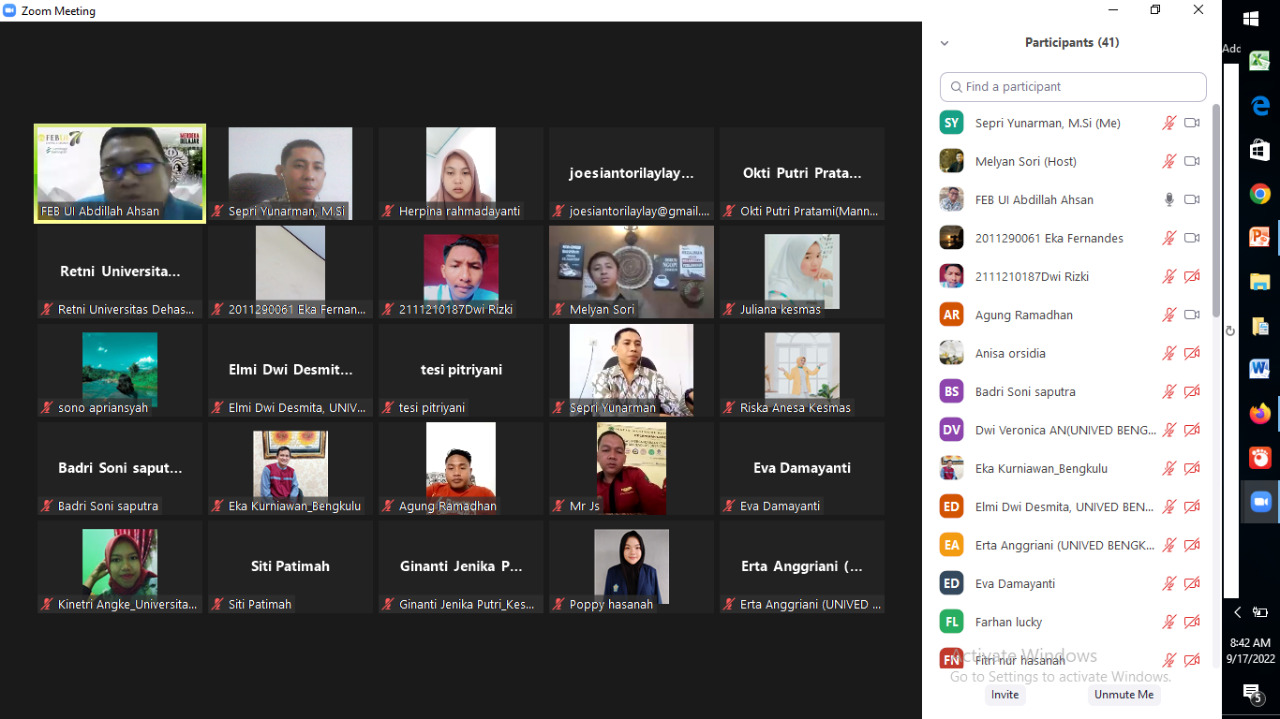Click the crossed camera icon for Eva Damayanti
The height and width of the screenshot is (719, 1280).
pyautogui.click(x=1191, y=584)
